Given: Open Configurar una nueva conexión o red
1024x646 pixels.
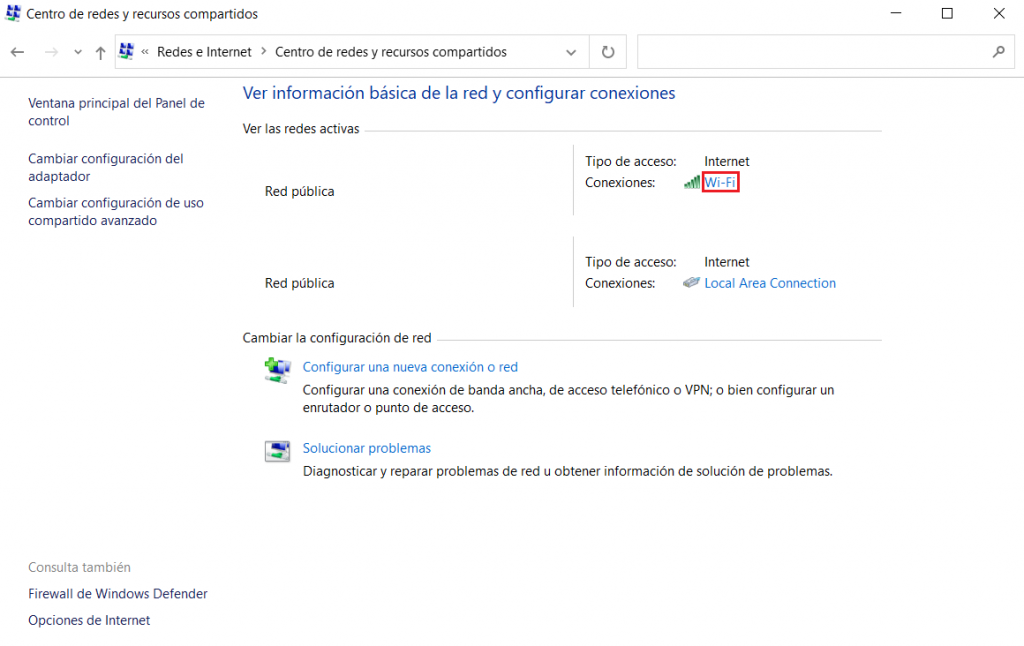Looking at the screenshot, I should 410,367.
